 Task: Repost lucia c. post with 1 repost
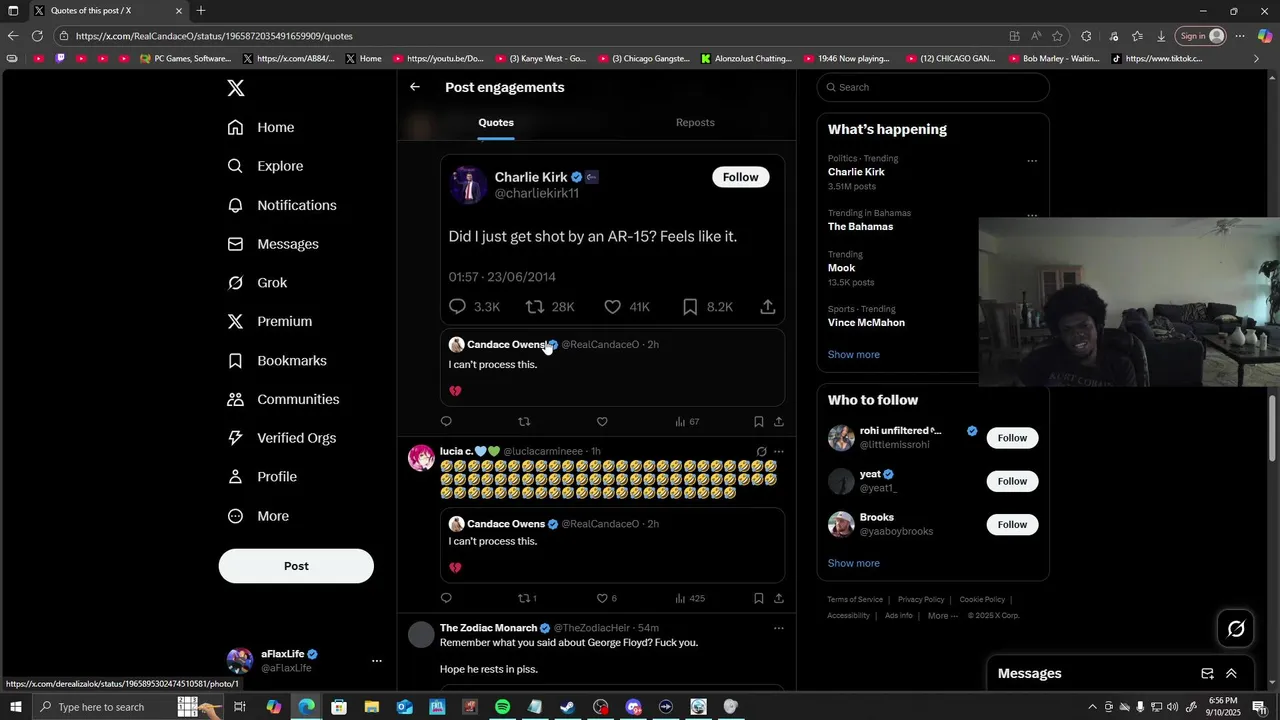pos(527,598)
